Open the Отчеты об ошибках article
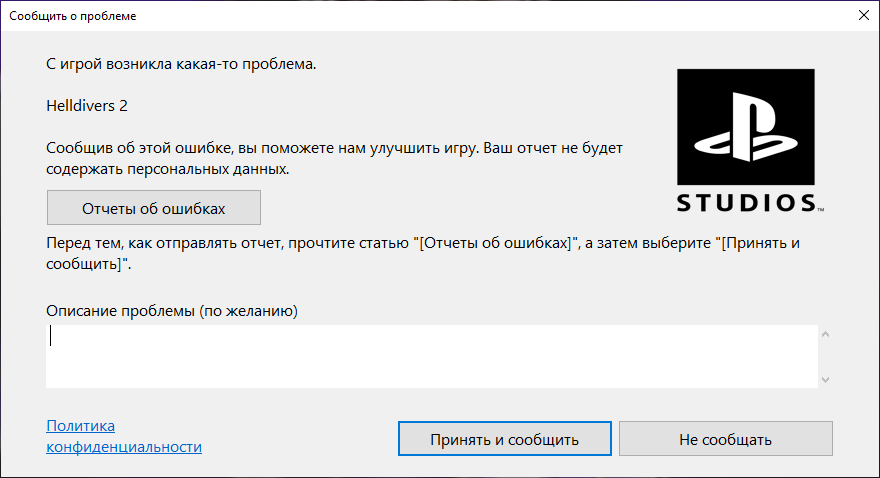The width and height of the screenshot is (880, 478). click(154, 208)
